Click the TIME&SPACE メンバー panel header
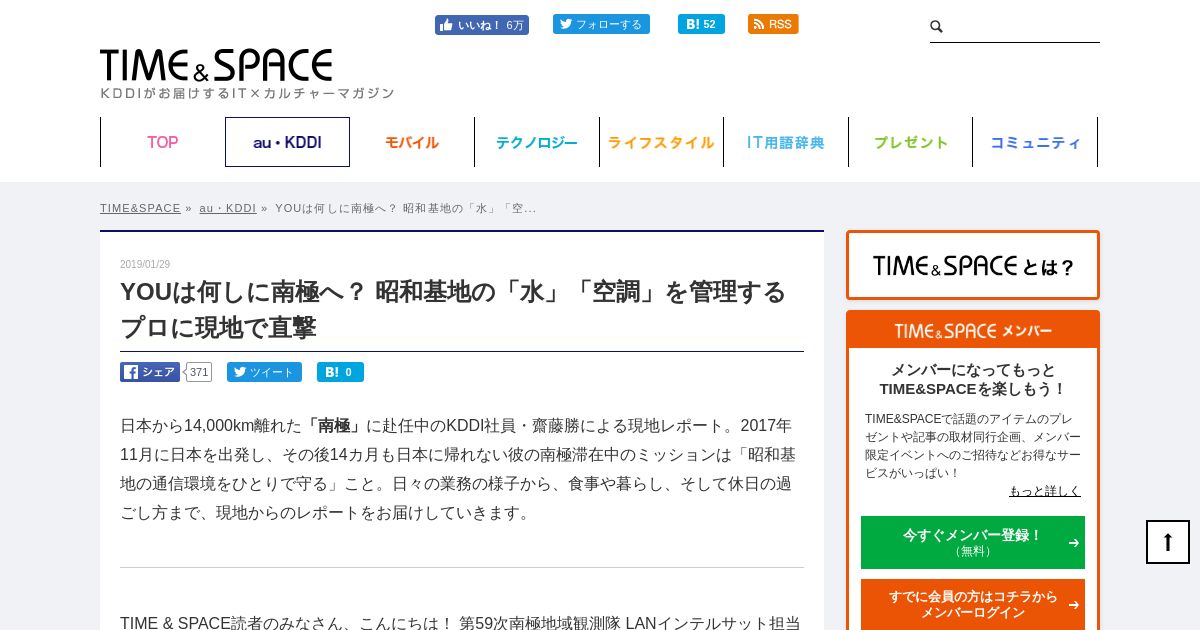The height and width of the screenshot is (630, 1200). point(973,330)
